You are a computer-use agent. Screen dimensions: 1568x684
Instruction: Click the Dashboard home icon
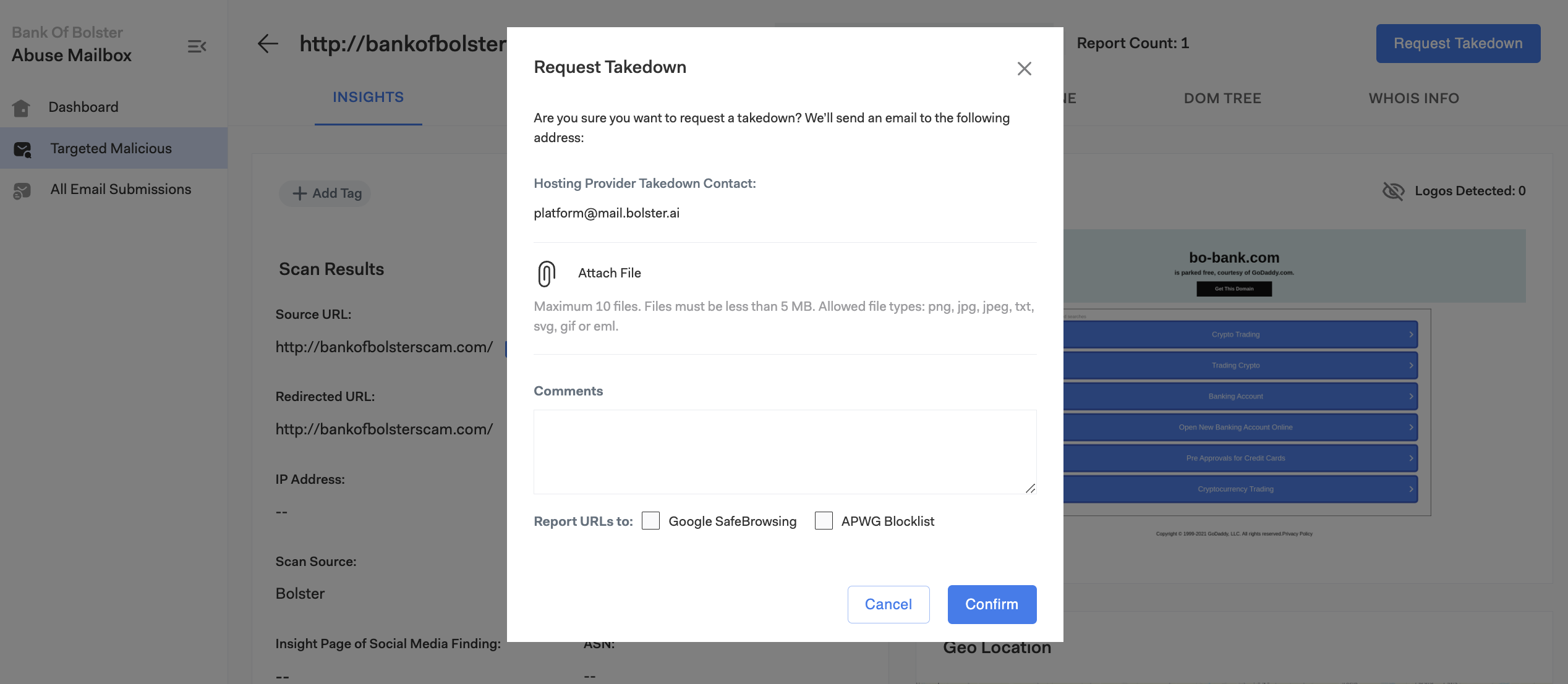pyautogui.click(x=21, y=108)
